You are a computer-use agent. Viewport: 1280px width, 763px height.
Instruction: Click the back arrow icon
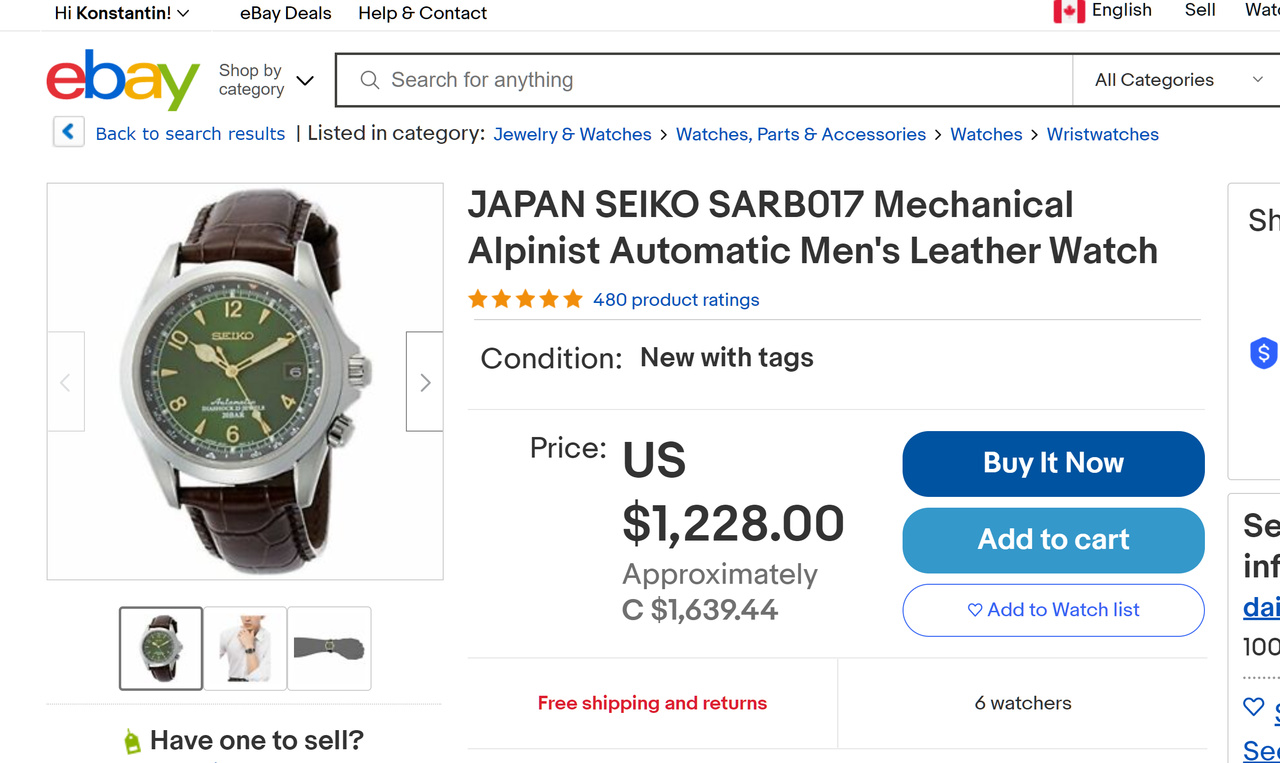(x=68, y=132)
